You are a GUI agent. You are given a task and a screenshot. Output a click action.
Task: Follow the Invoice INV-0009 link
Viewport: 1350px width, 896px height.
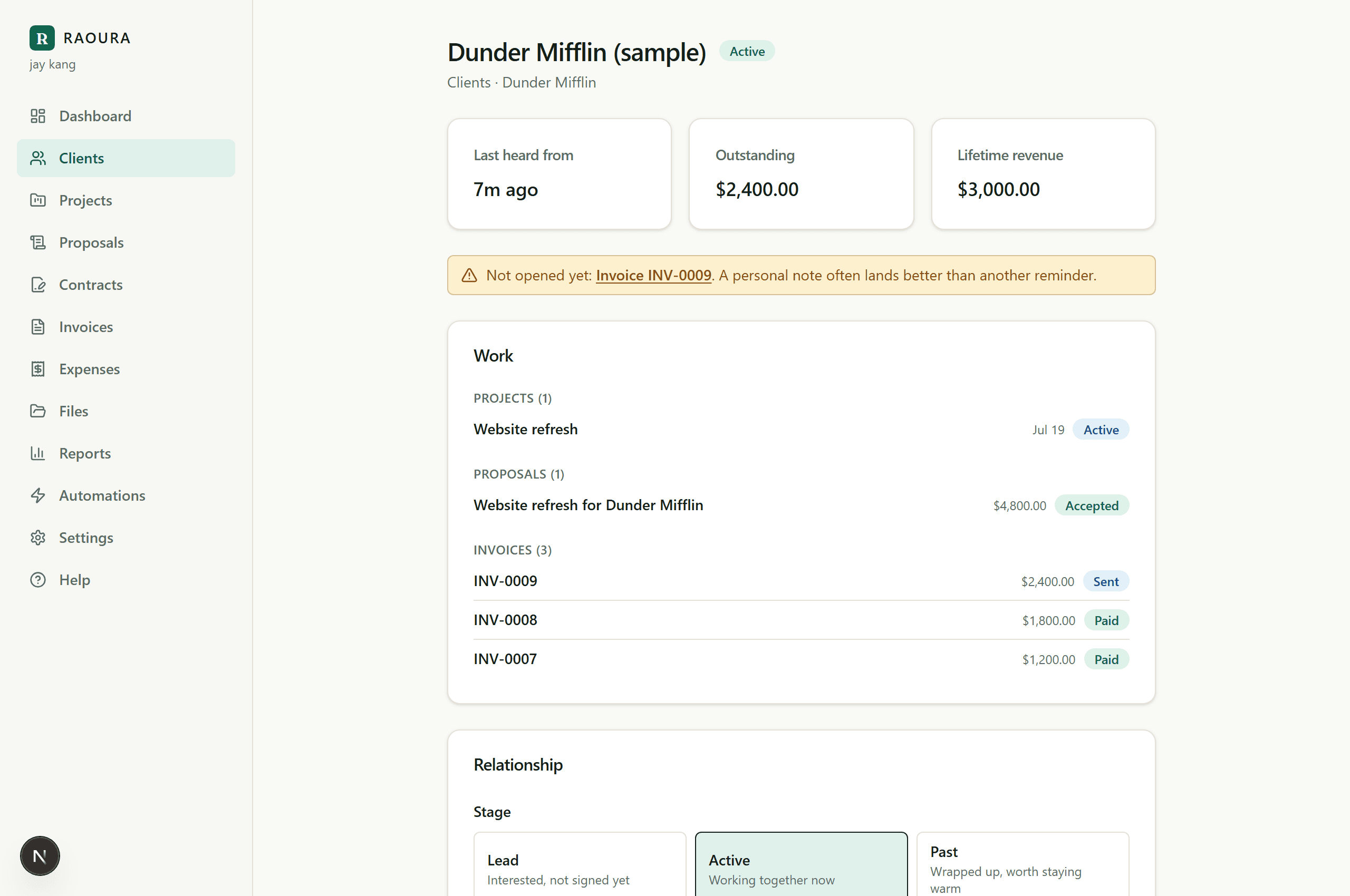click(x=653, y=276)
